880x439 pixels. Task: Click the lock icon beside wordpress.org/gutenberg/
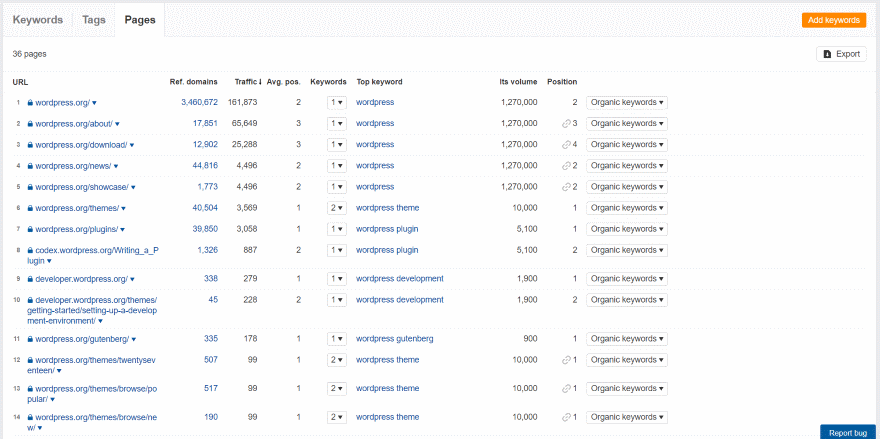30,340
